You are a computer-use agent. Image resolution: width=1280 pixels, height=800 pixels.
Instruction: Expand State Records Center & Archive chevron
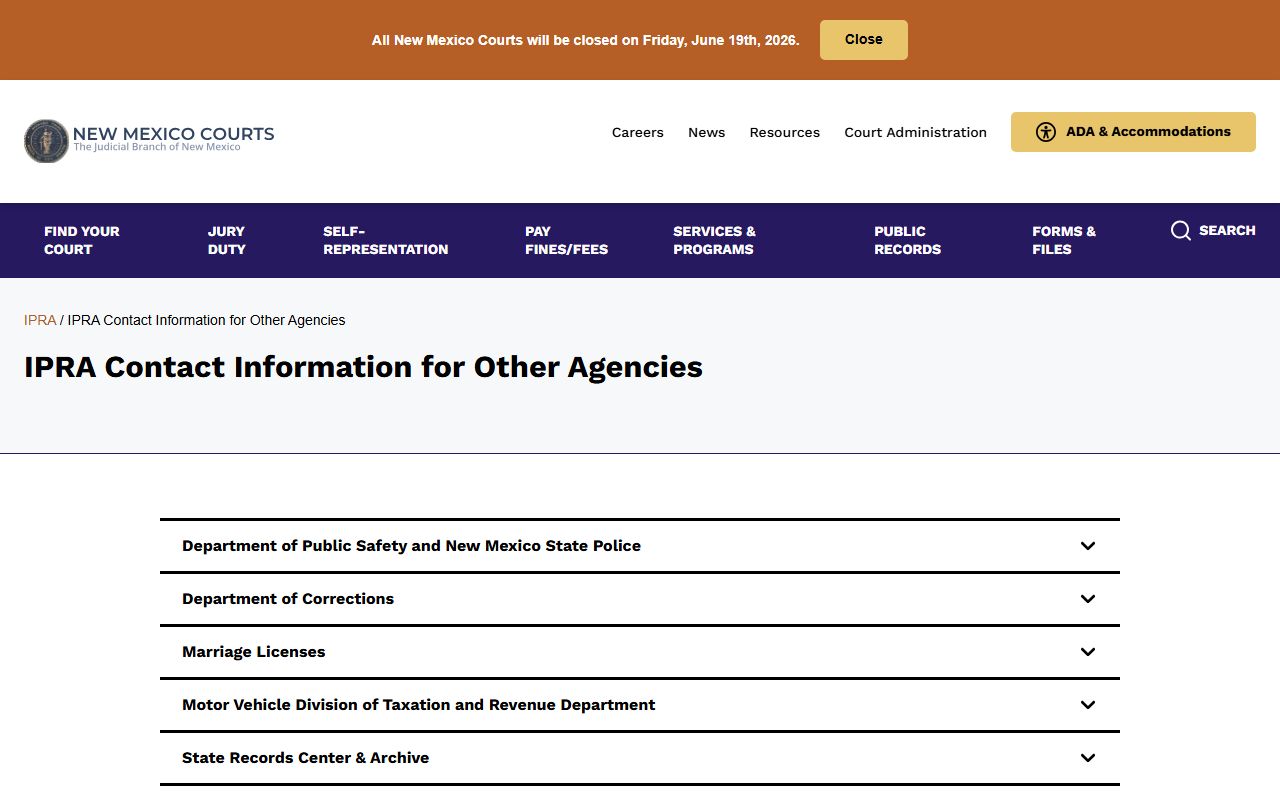coord(1088,758)
